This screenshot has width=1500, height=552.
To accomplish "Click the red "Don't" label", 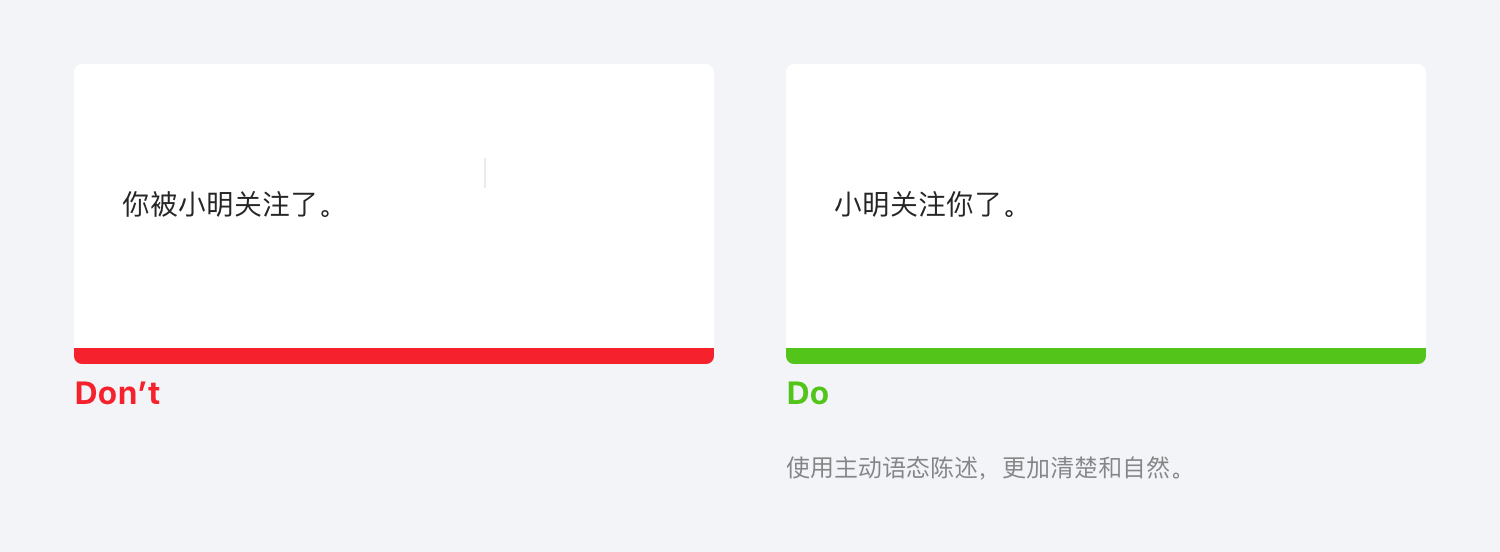I will coord(117,394).
